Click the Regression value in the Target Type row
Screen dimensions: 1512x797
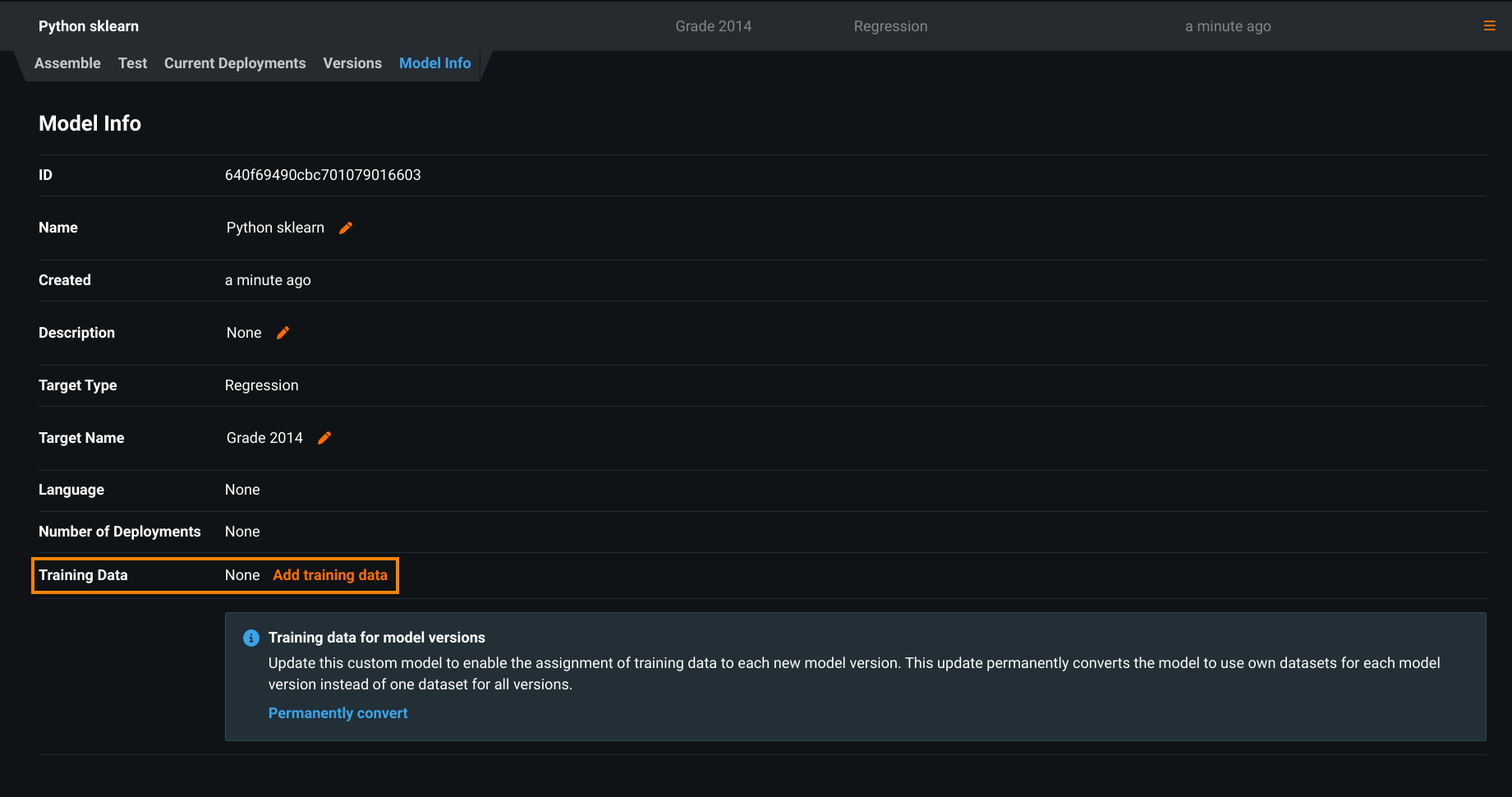click(261, 385)
